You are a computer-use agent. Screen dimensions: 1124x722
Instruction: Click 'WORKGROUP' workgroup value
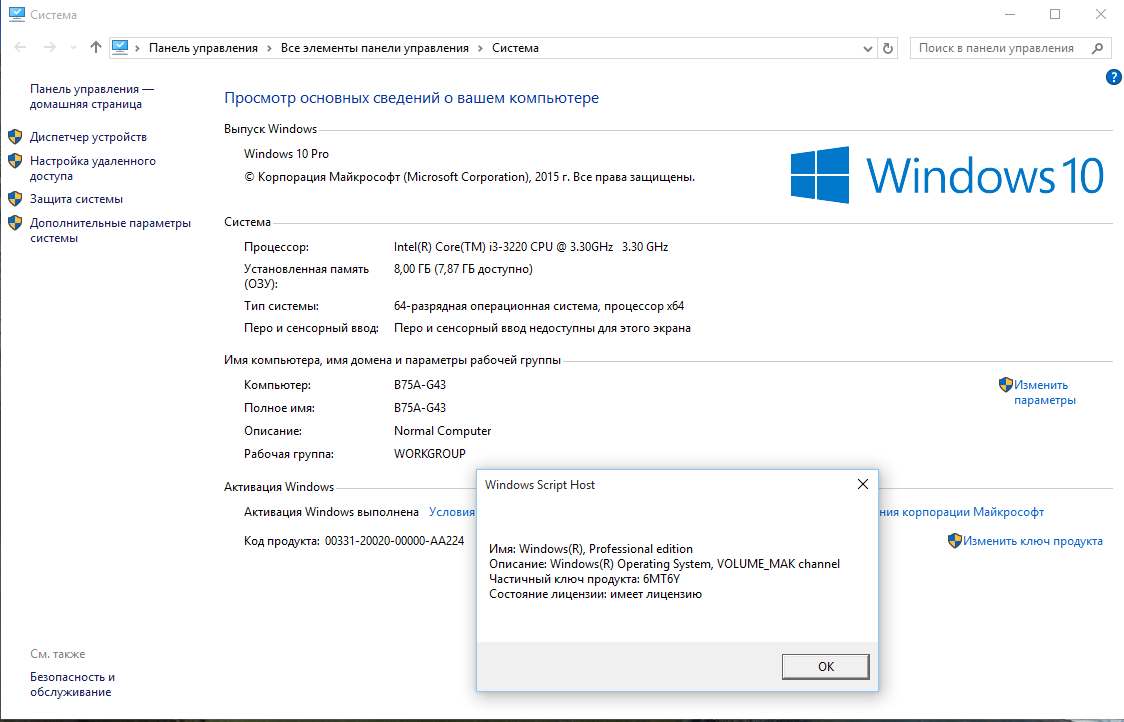coord(429,454)
